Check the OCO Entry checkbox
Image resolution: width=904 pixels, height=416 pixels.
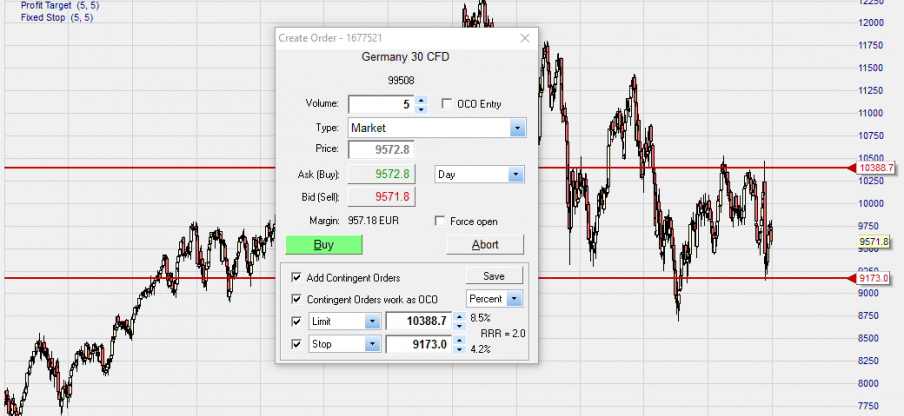pos(446,104)
